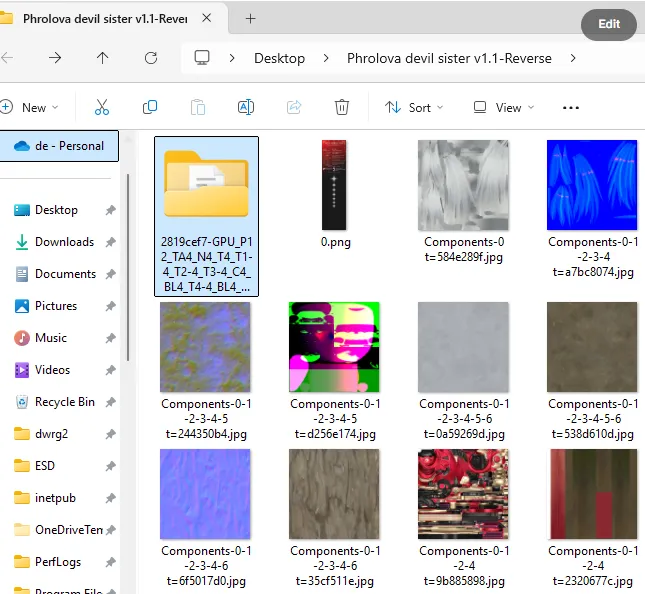Go up one directory level
This screenshot has height=594, width=645.
[x=103, y=58]
